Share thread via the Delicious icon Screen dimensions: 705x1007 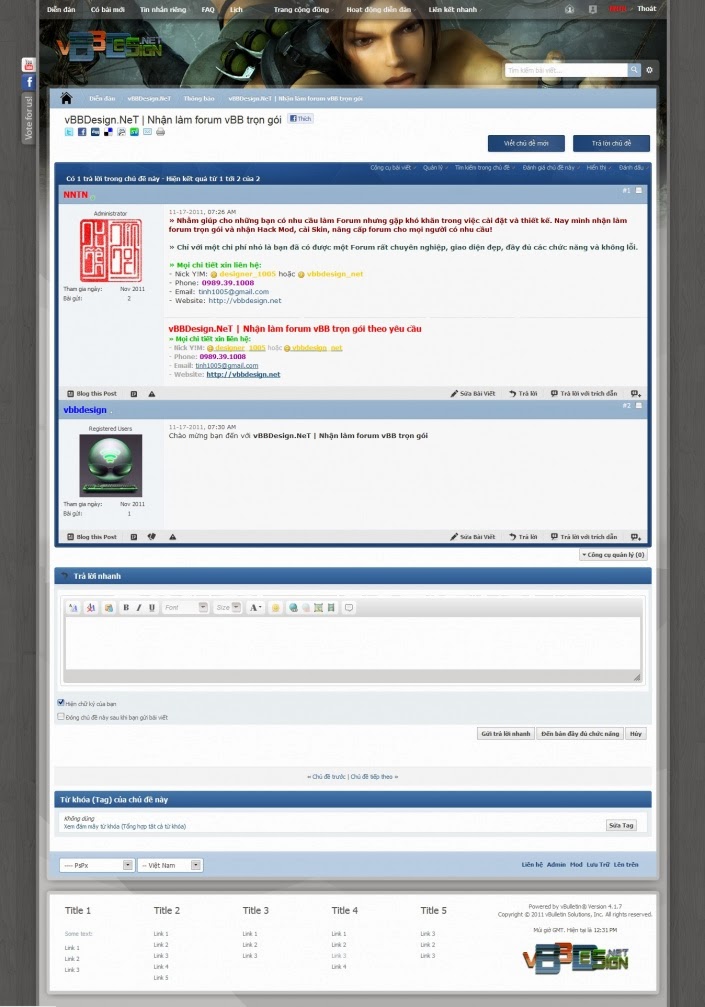(108, 132)
